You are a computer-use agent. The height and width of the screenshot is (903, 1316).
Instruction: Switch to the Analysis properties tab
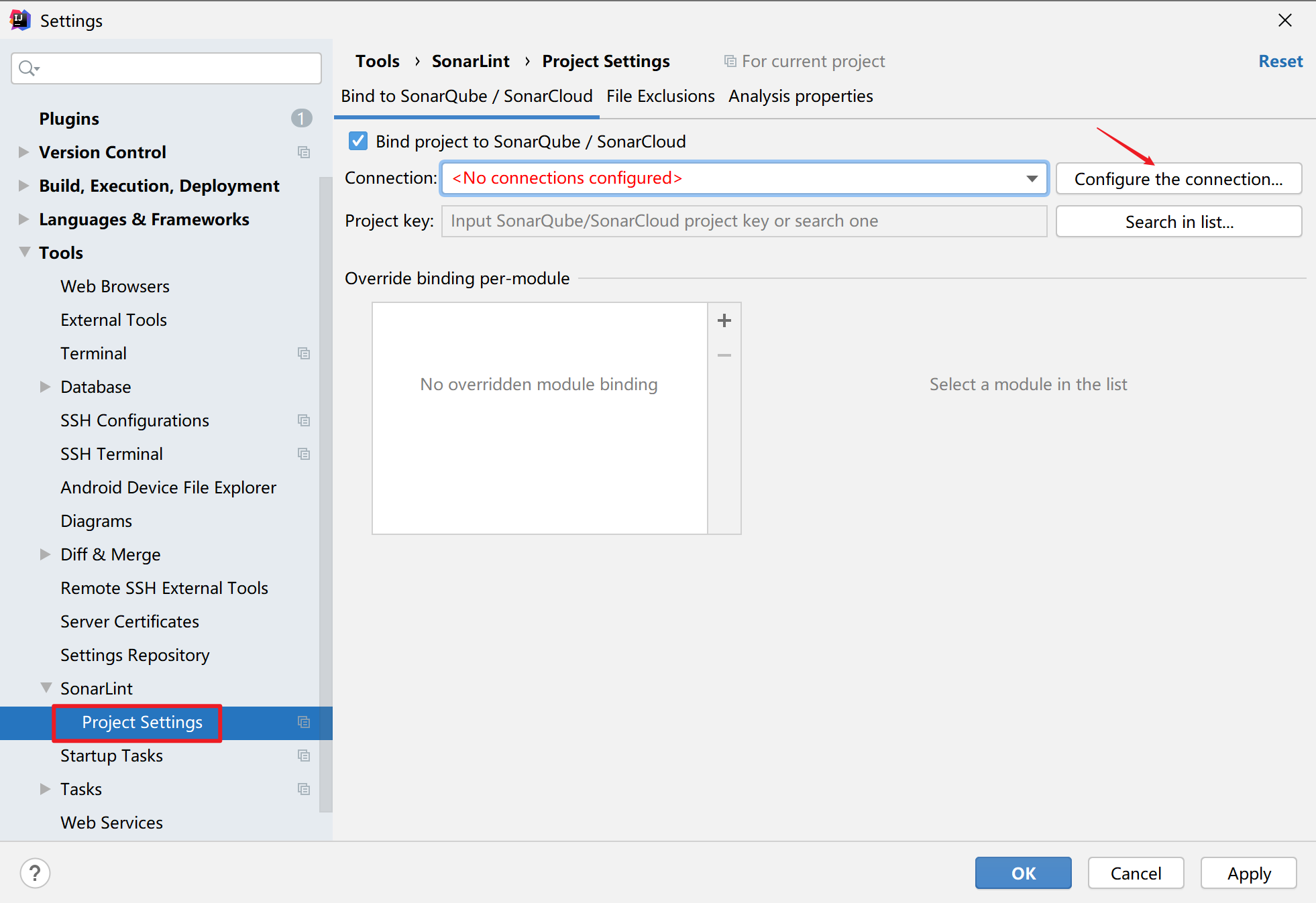(801, 97)
